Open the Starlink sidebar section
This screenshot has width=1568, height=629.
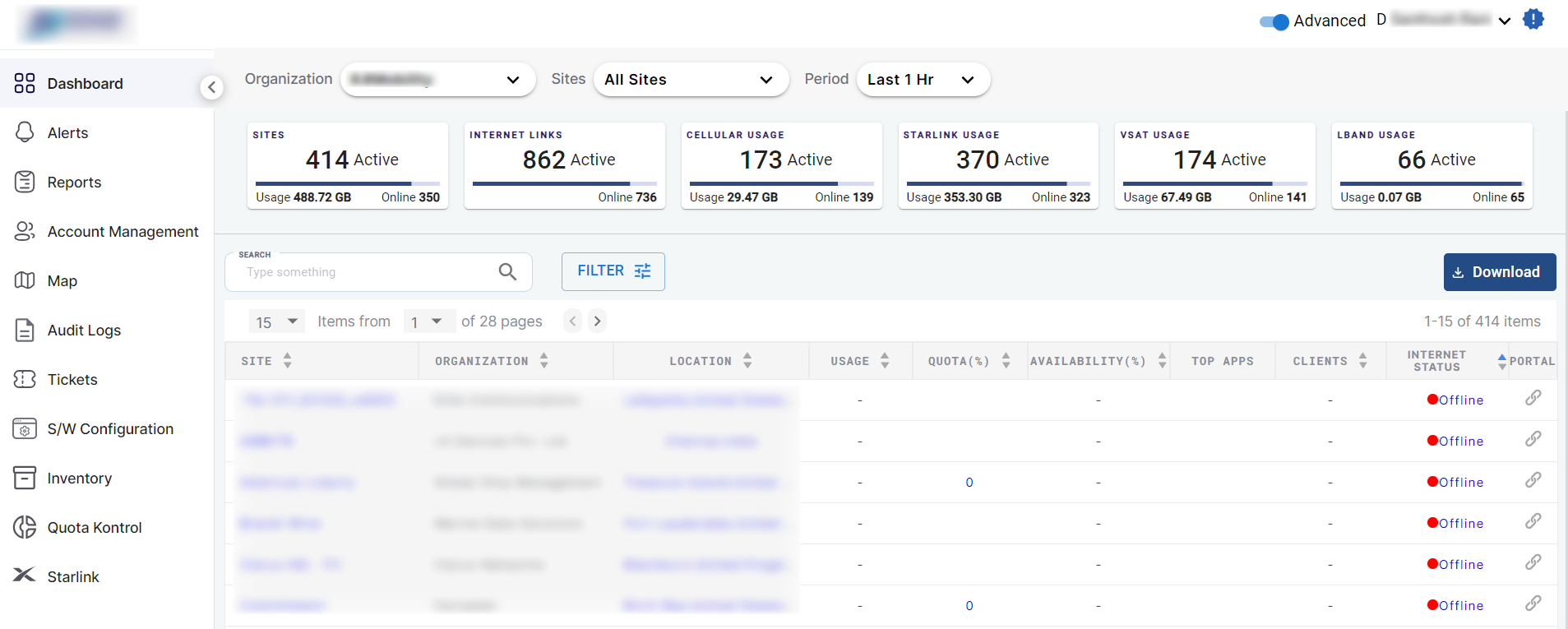tap(72, 576)
